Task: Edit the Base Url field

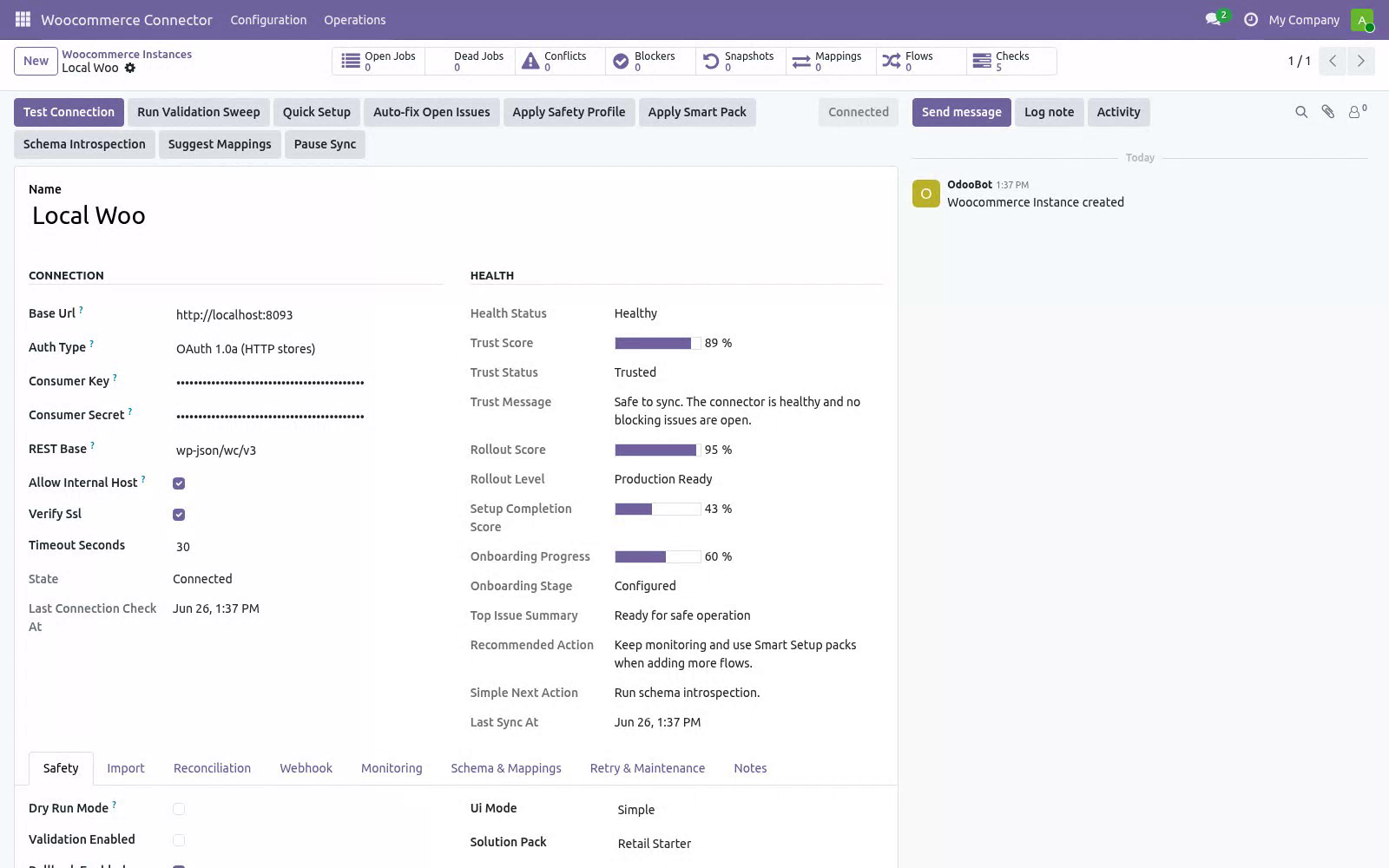Action: coord(308,315)
